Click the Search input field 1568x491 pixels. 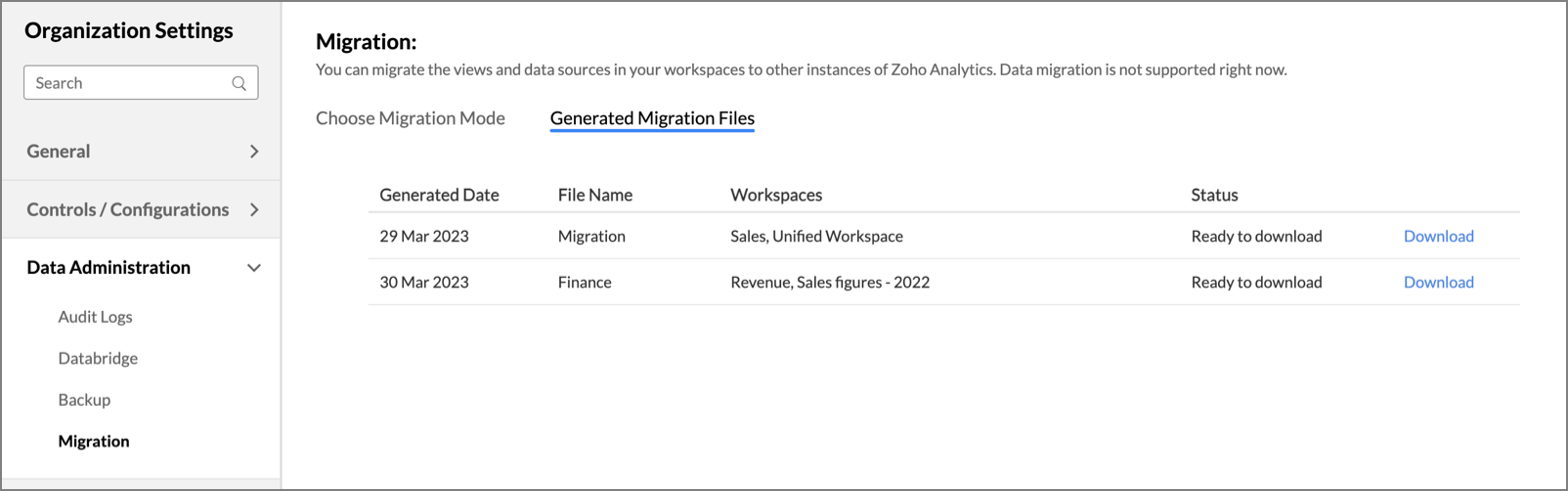click(x=127, y=83)
